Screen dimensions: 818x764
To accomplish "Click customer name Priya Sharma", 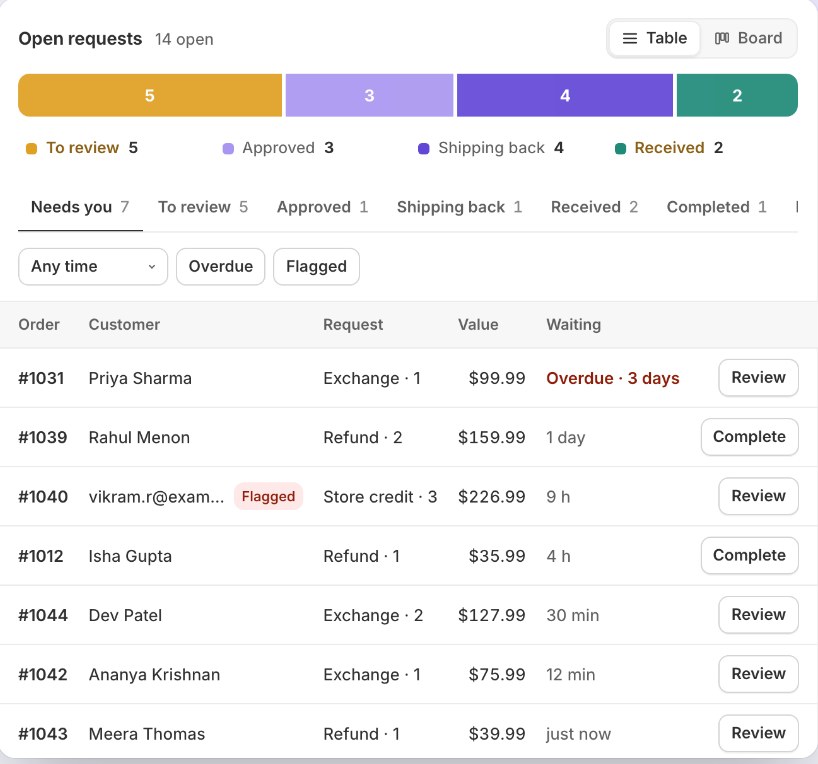I will coord(140,378).
